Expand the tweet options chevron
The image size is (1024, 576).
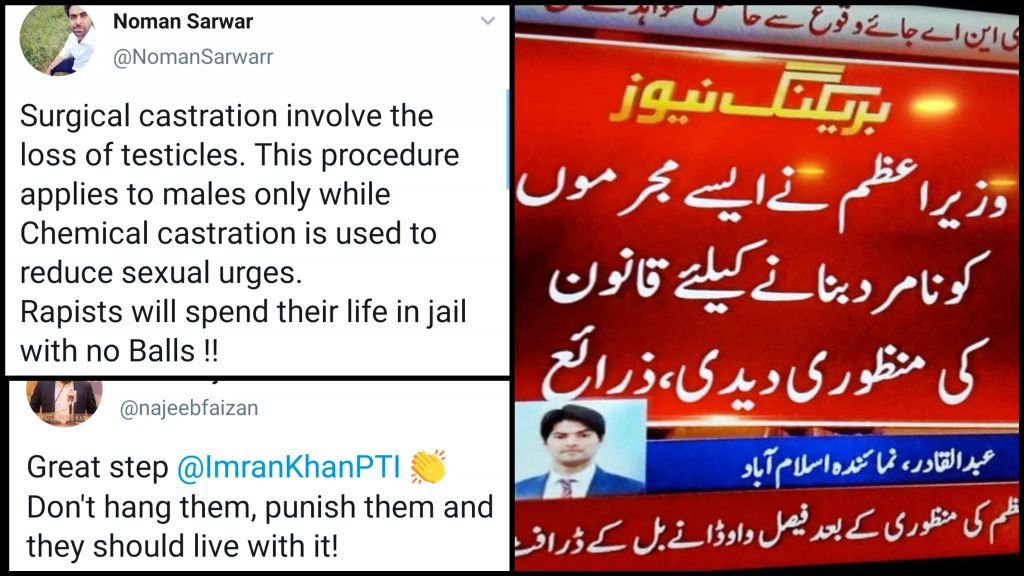(488, 21)
